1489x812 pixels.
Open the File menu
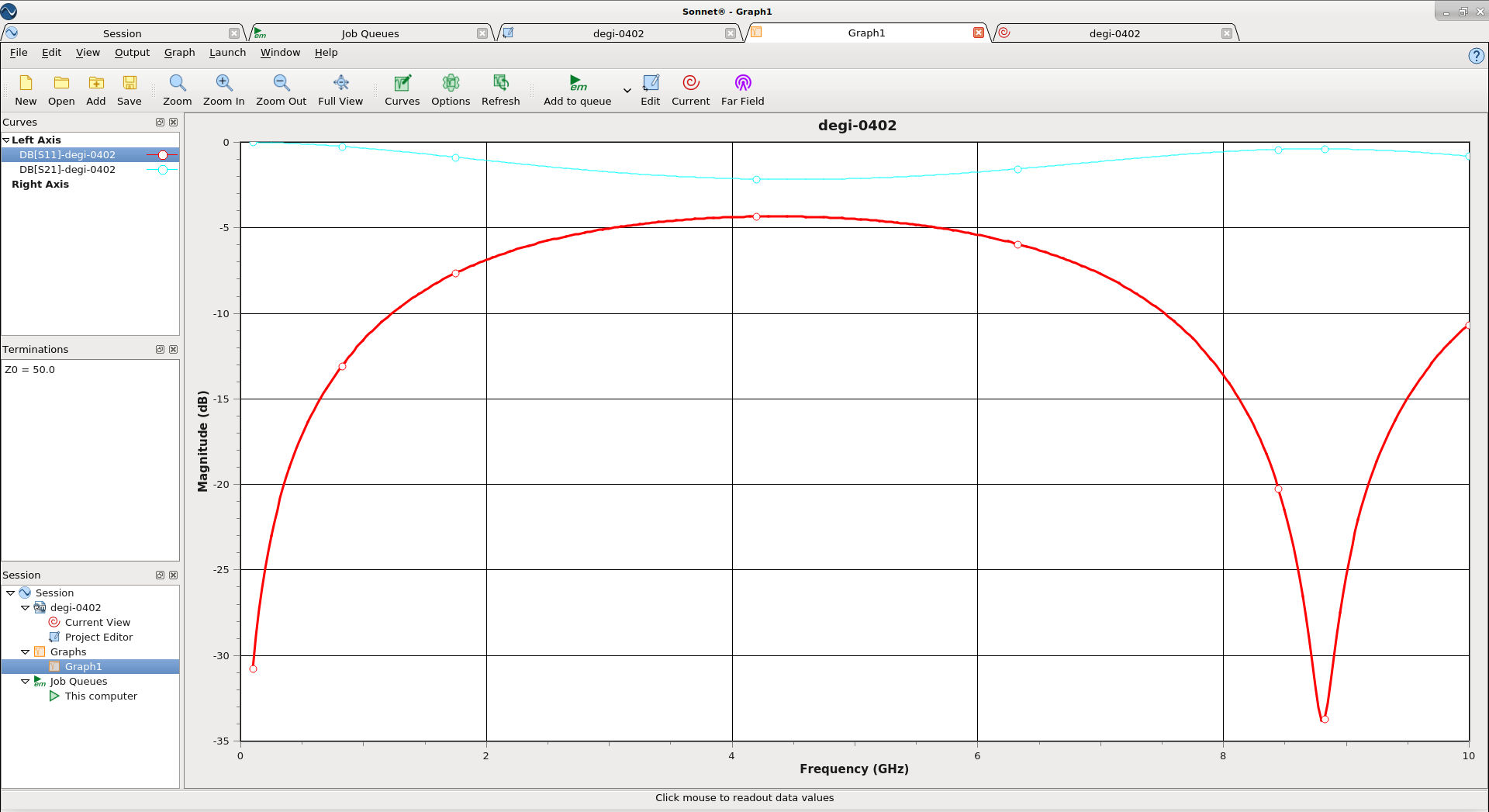coord(19,53)
